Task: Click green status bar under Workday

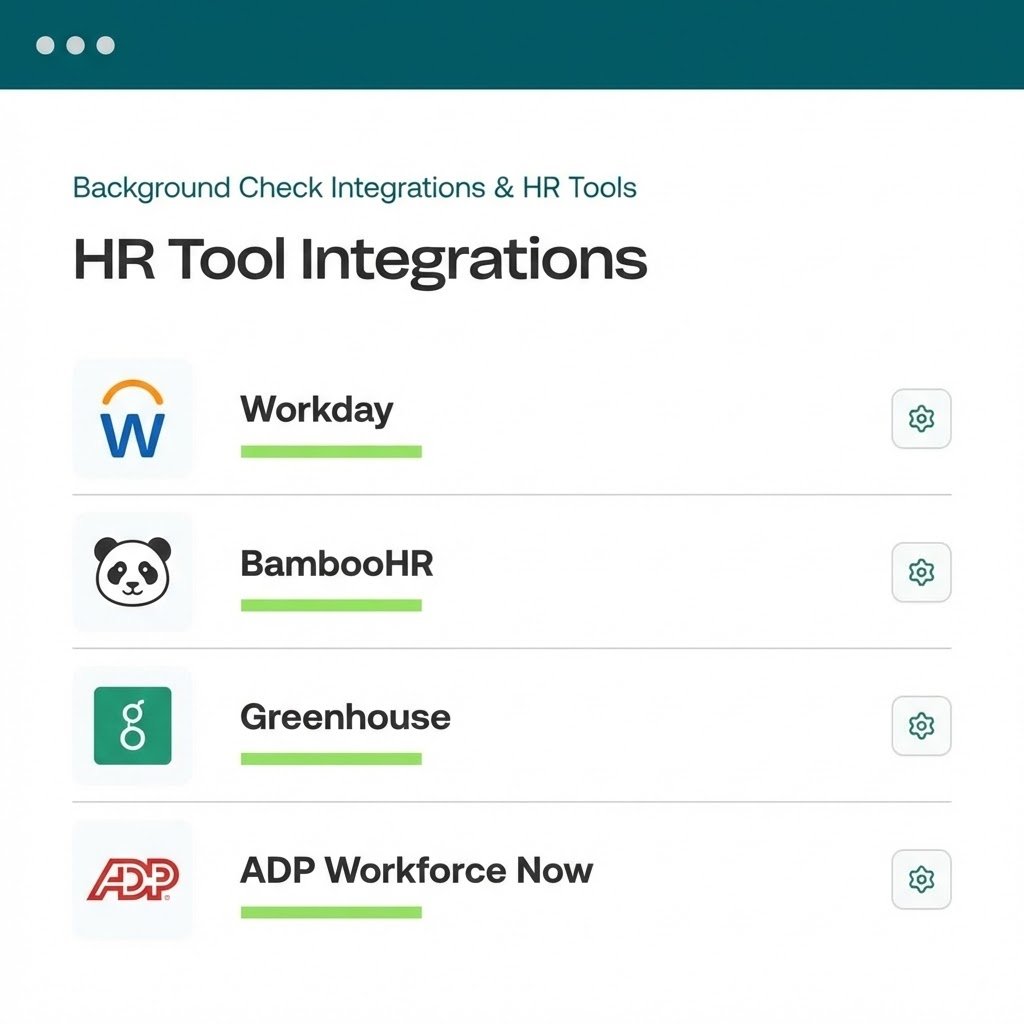Action: [331, 452]
